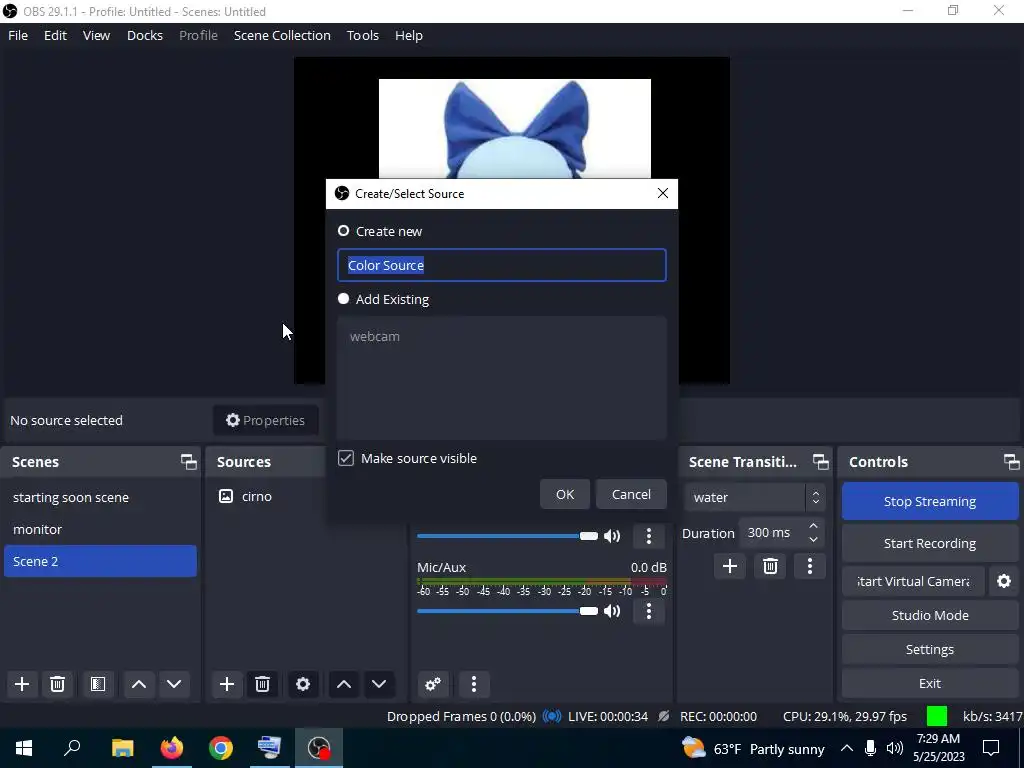Open the Scene Collection menu
Viewport: 1024px width, 768px height.
tap(282, 35)
